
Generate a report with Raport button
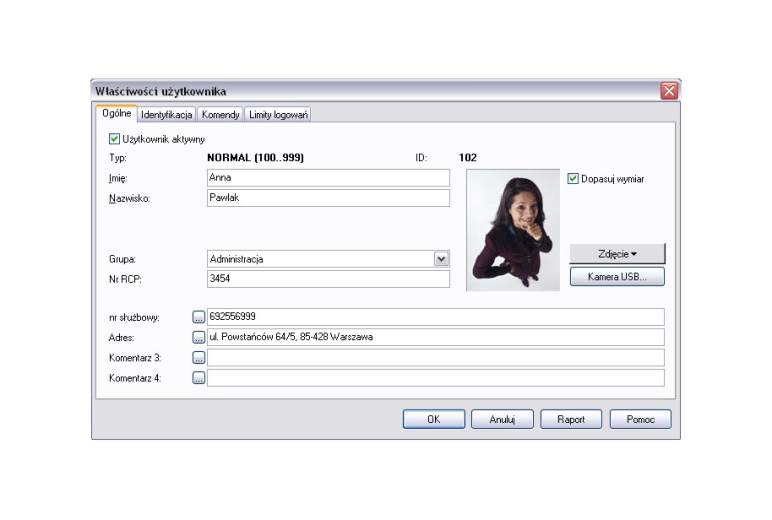571,419
